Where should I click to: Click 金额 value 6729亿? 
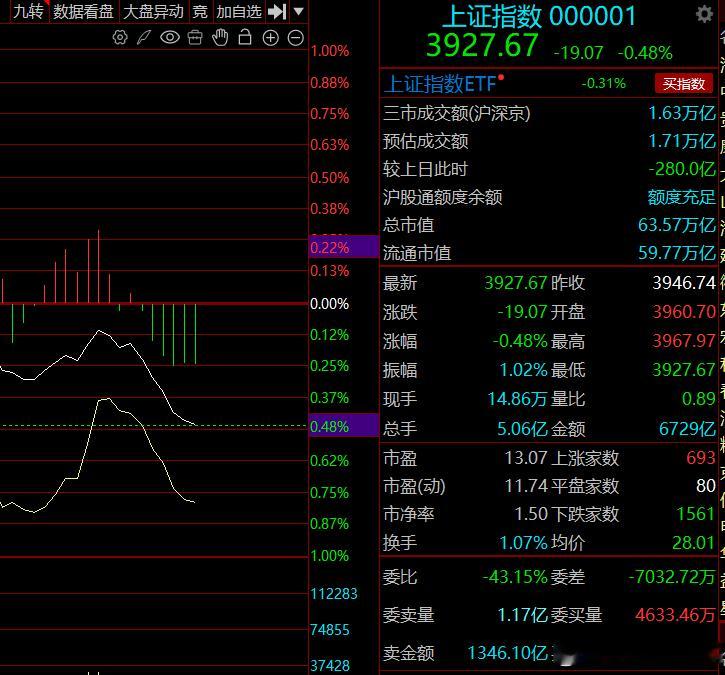[687, 429]
